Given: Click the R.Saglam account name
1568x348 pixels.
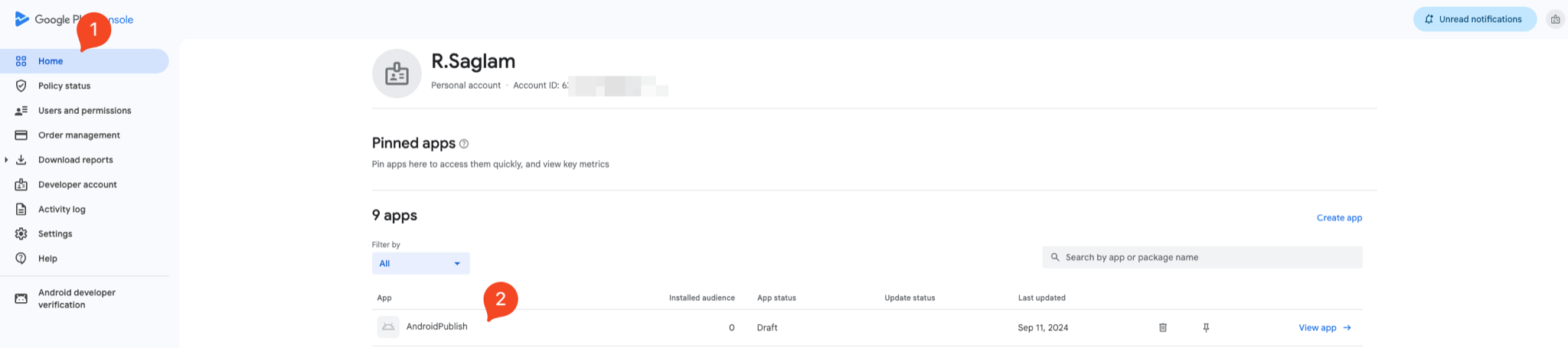Looking at the screenshot, I should tap(473, 61).
